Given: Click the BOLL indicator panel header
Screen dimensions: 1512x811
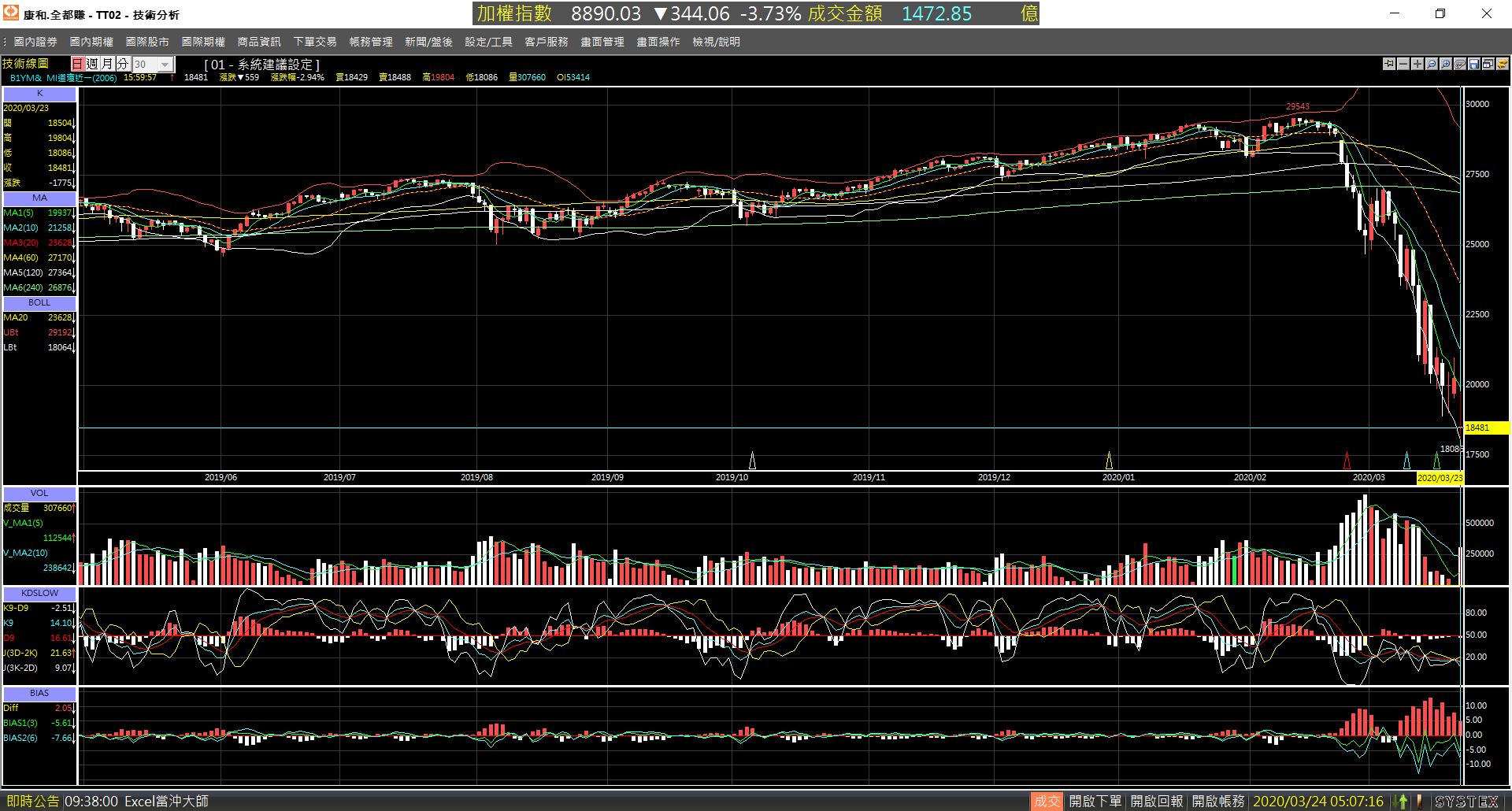Looking at the screenshot, I should pos(39,303).
